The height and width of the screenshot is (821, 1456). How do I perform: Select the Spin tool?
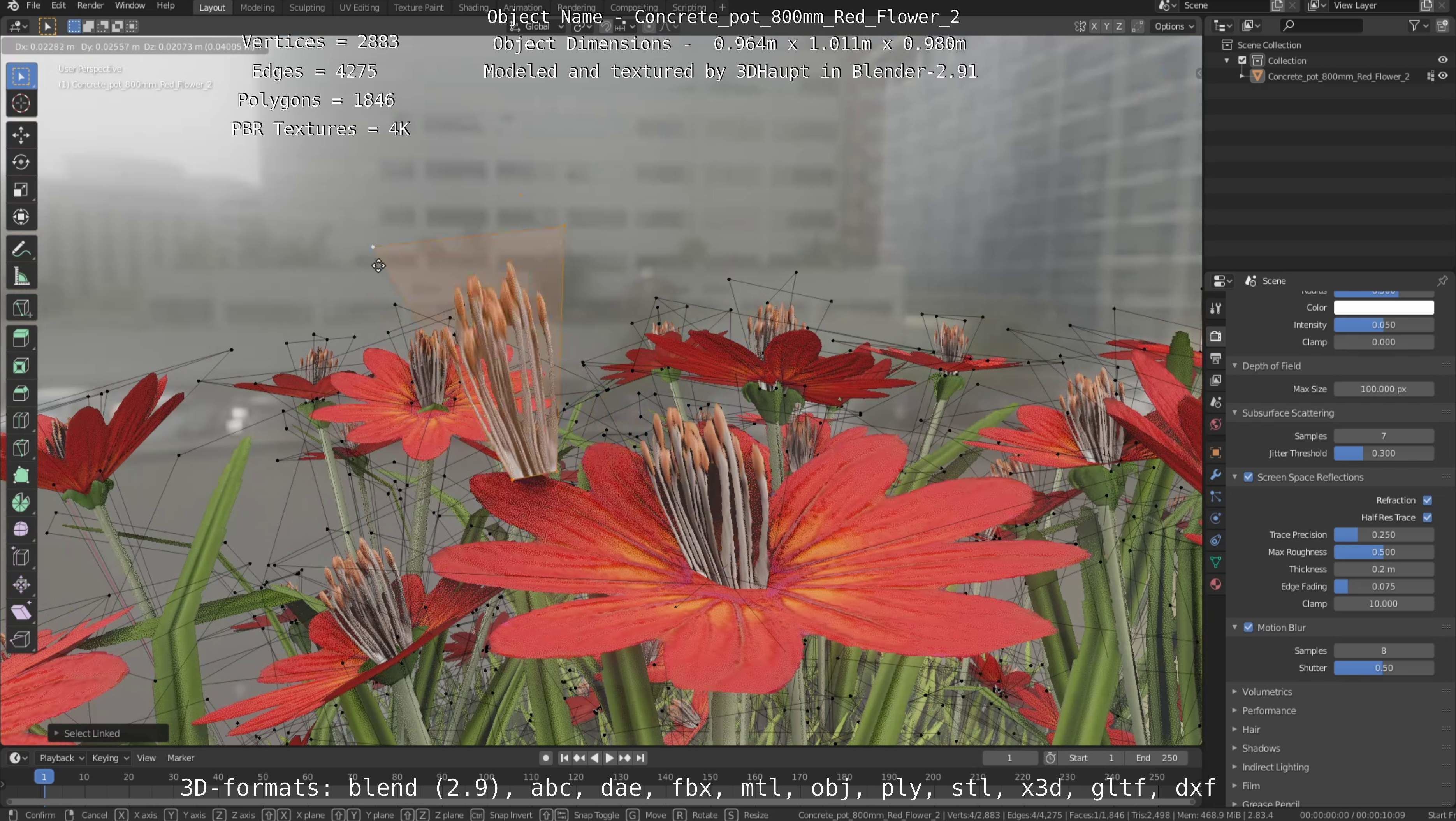(21, 502)
